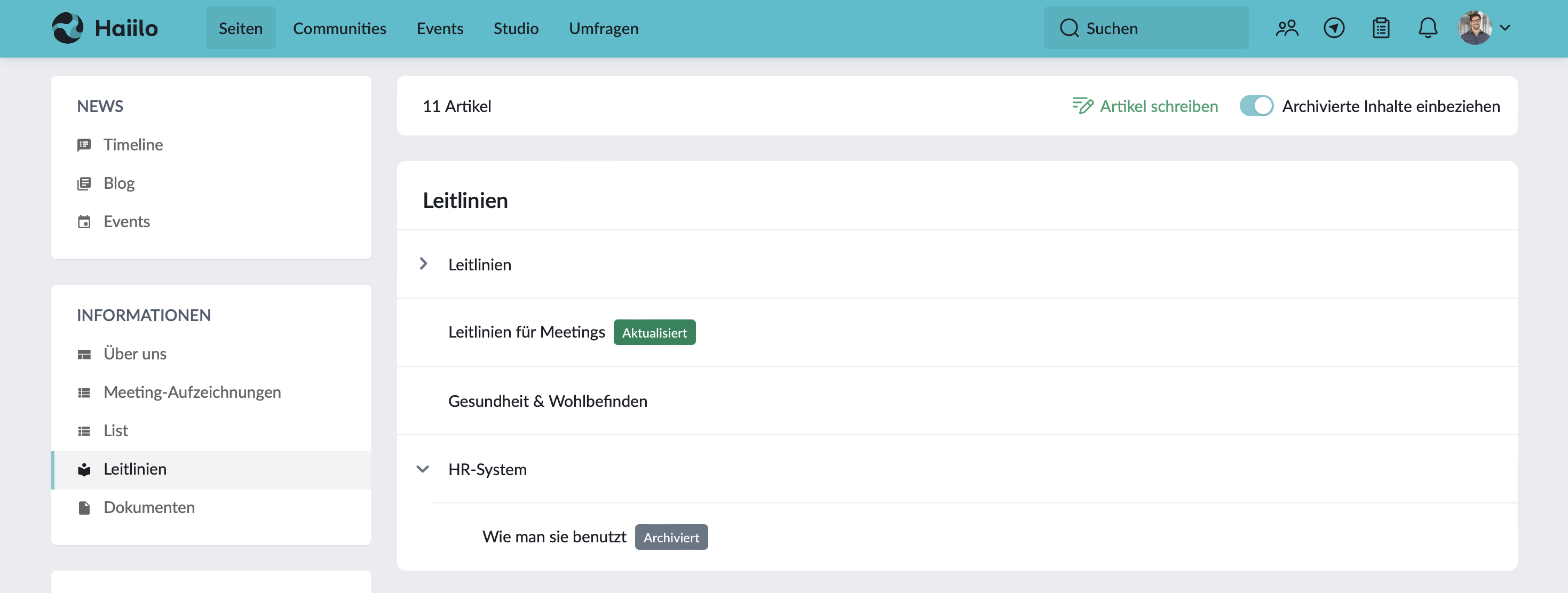Viewport: 1568px width, 593px height.
Task: Open the clipboard tasks icon
Action: [1381, 28]
